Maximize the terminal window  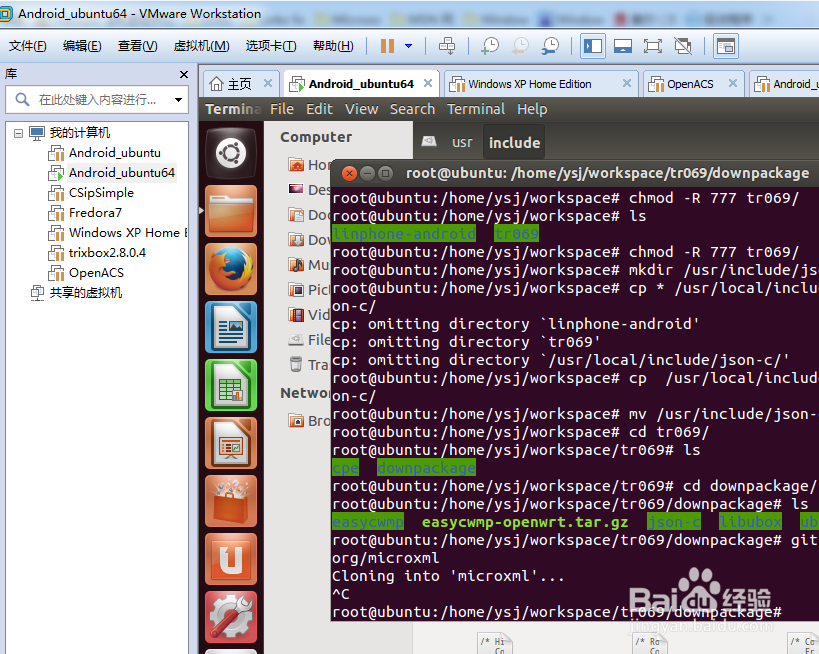[385, 173]
